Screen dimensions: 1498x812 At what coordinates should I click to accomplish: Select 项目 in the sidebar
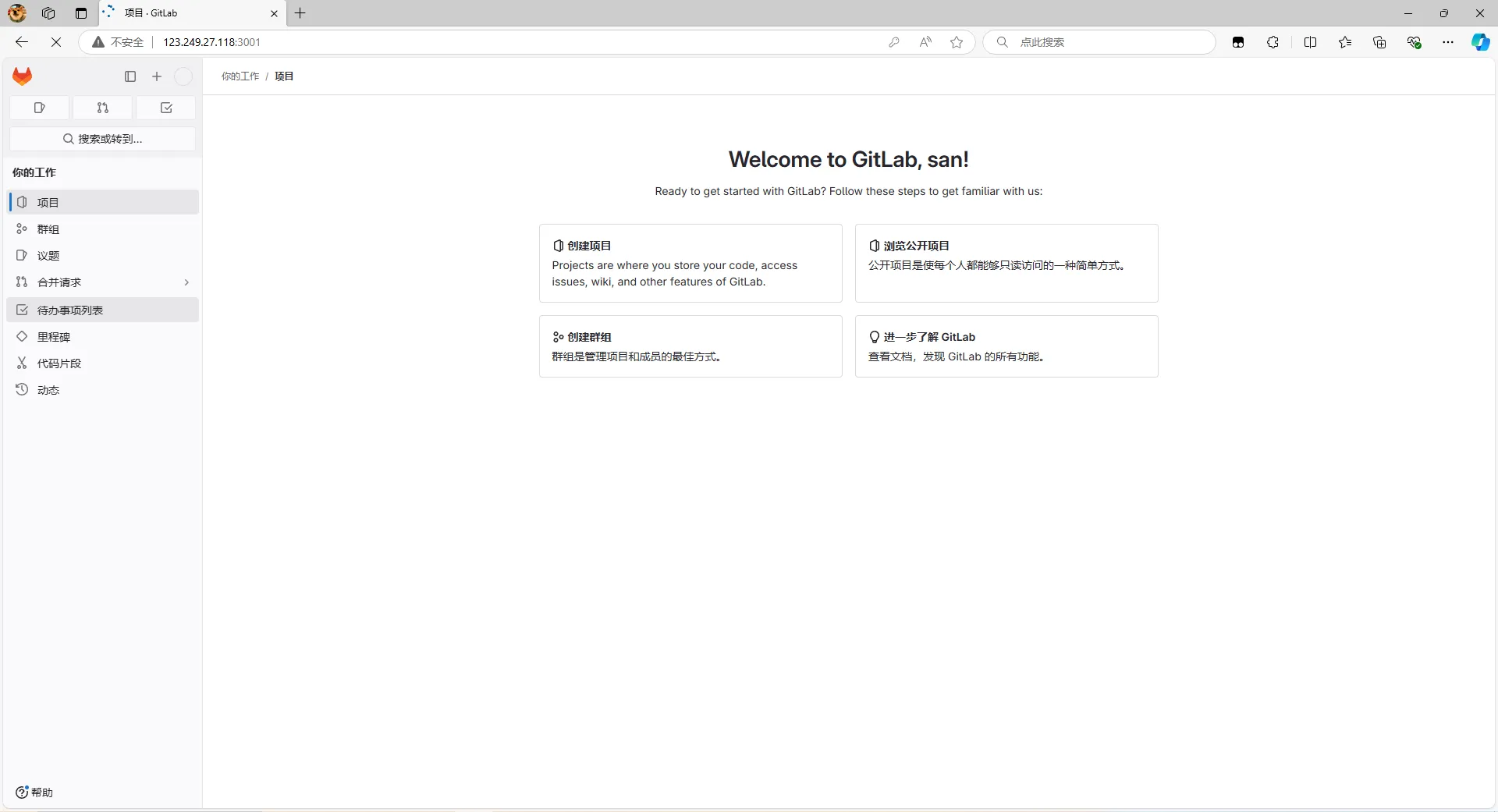[103, 202]
